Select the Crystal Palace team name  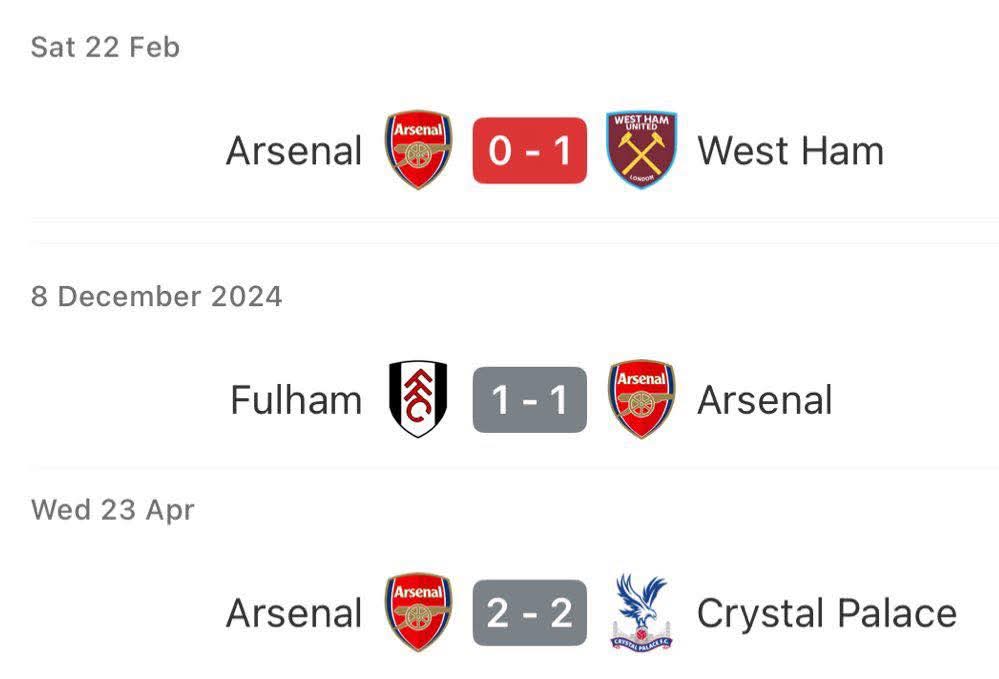[826, 613]
